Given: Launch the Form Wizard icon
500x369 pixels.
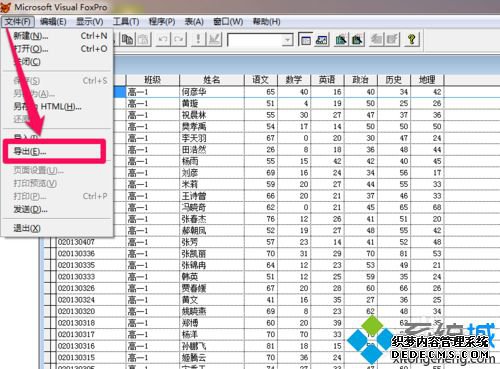Looking at the screenshot, I should [x=341, y=40].
